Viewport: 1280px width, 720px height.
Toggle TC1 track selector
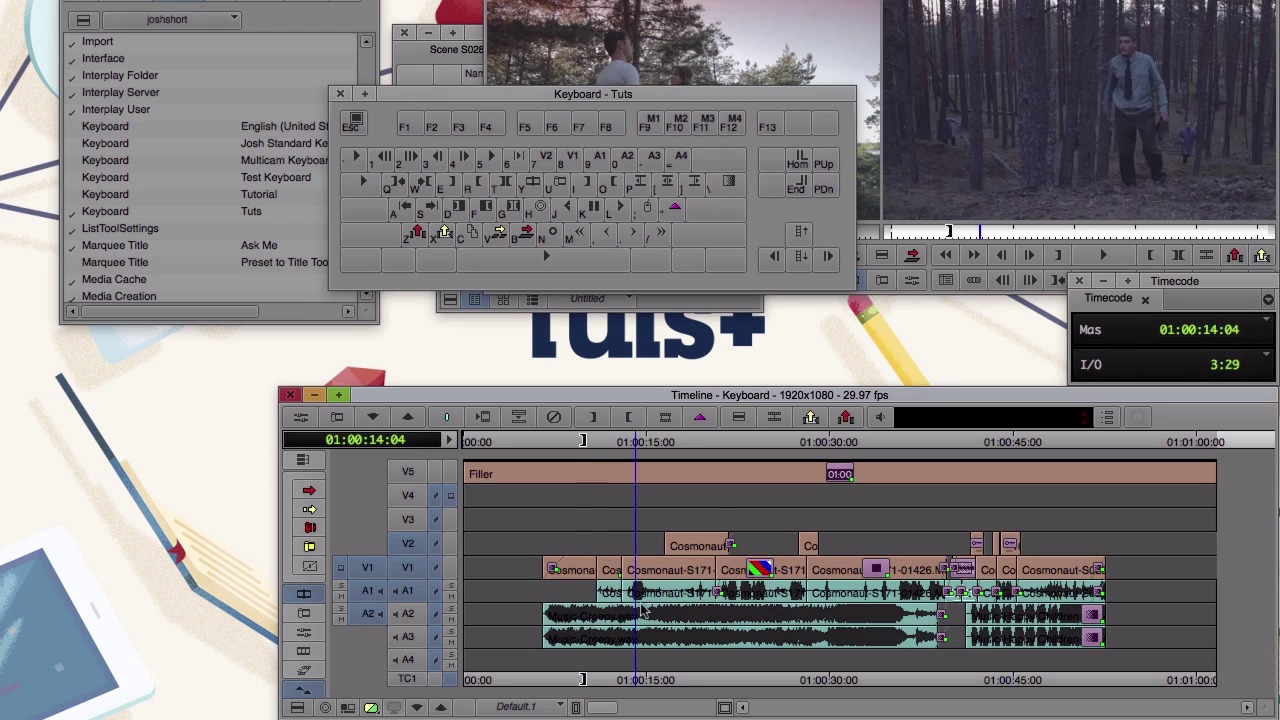(408, 679)
